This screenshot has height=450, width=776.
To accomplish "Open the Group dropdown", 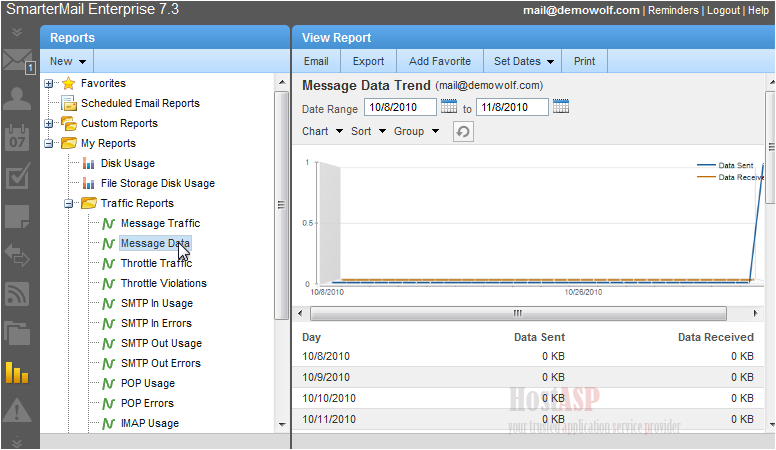I will (x=416, y=131).
